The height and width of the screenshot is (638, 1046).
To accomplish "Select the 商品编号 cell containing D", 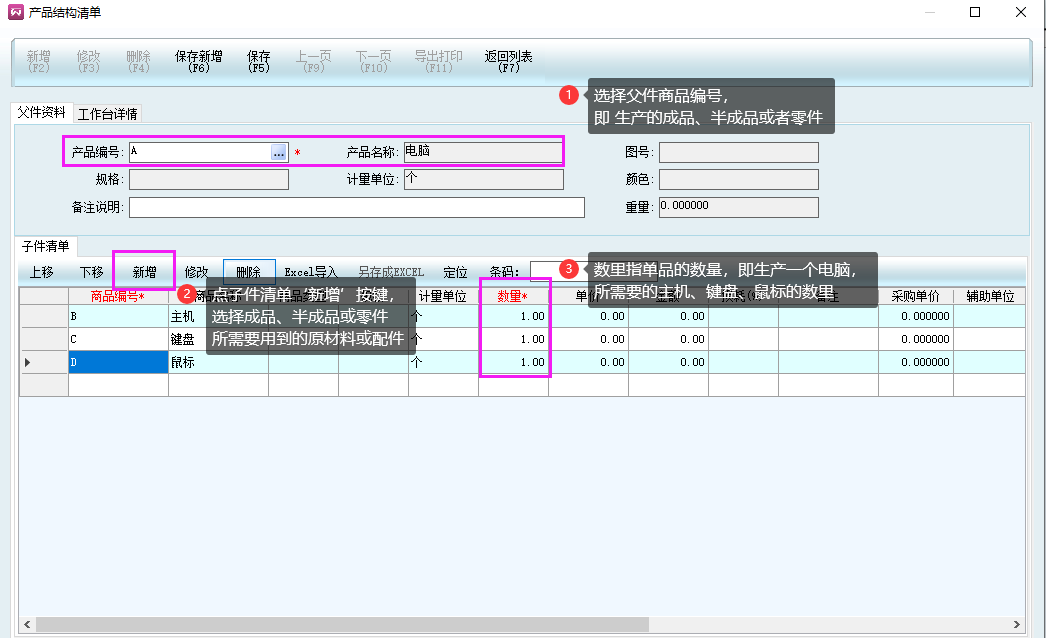I will click(118, 362).
